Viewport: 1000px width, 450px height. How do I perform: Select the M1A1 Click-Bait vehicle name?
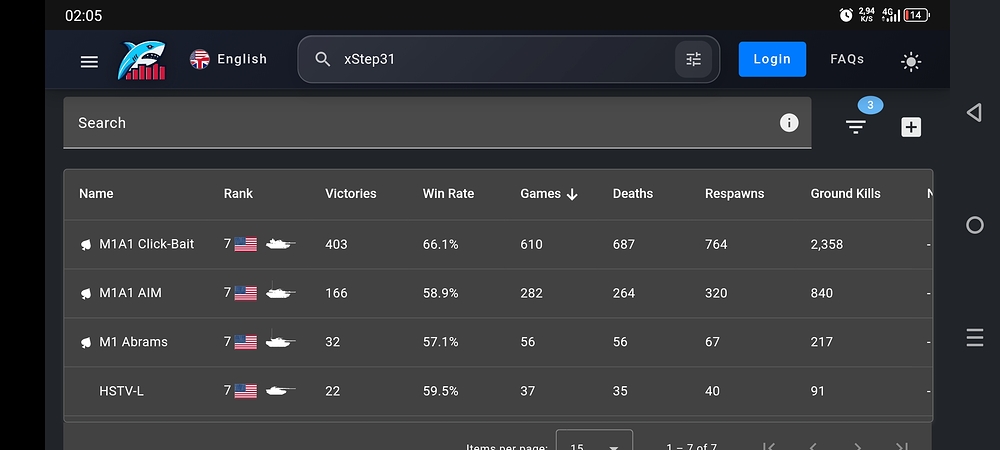[147, 244]
